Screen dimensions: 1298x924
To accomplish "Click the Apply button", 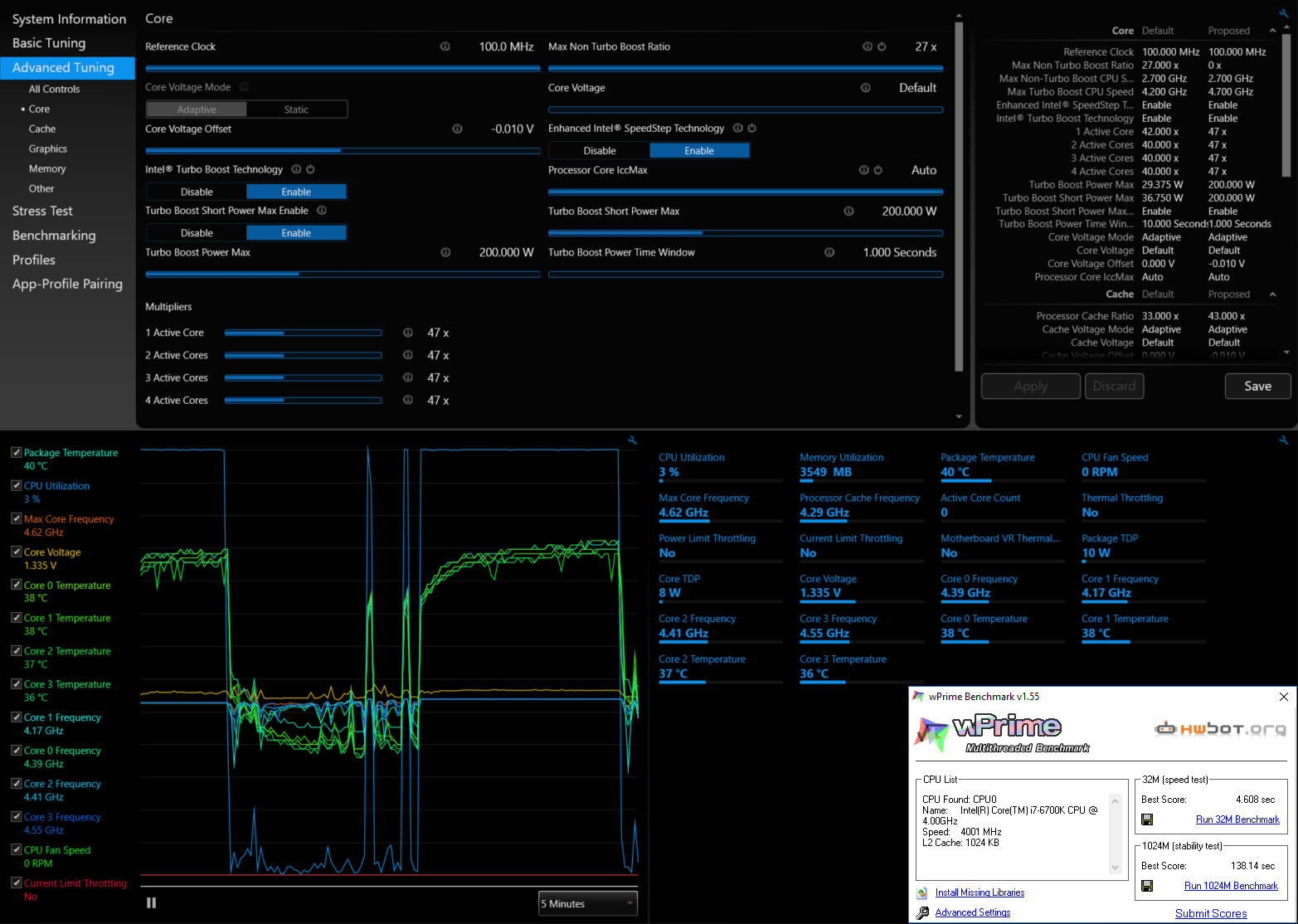I will tap(1031, 386).
